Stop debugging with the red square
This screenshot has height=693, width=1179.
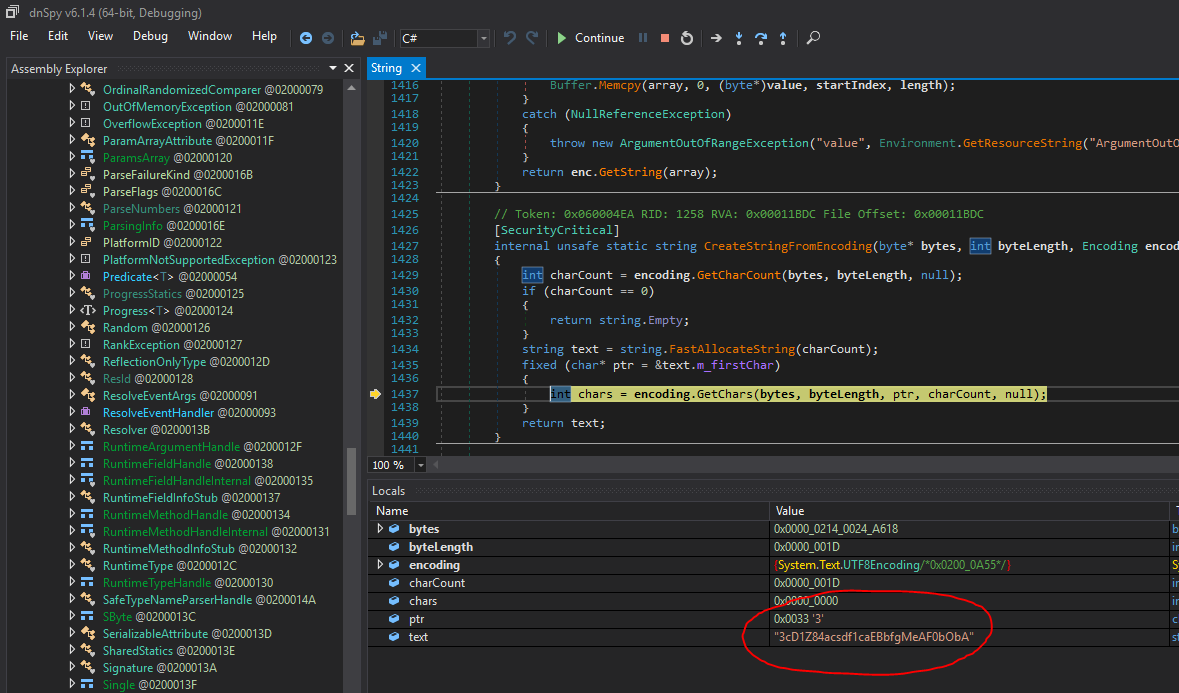click(x=665, y=38)
